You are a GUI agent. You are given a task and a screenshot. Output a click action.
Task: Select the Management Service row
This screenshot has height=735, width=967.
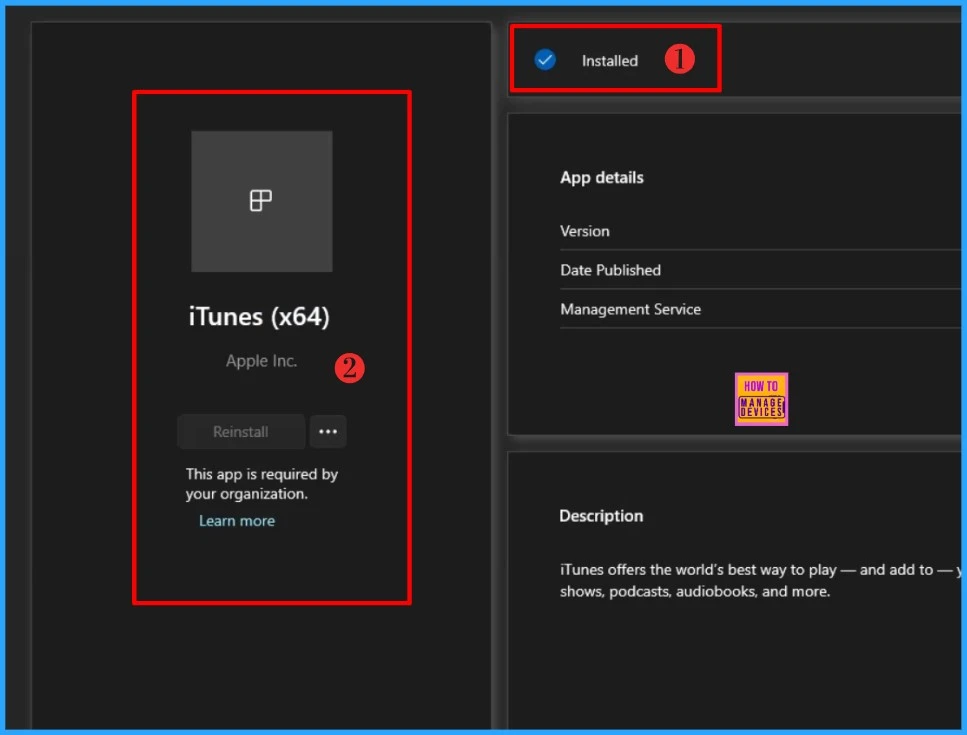tap(760, 309)
